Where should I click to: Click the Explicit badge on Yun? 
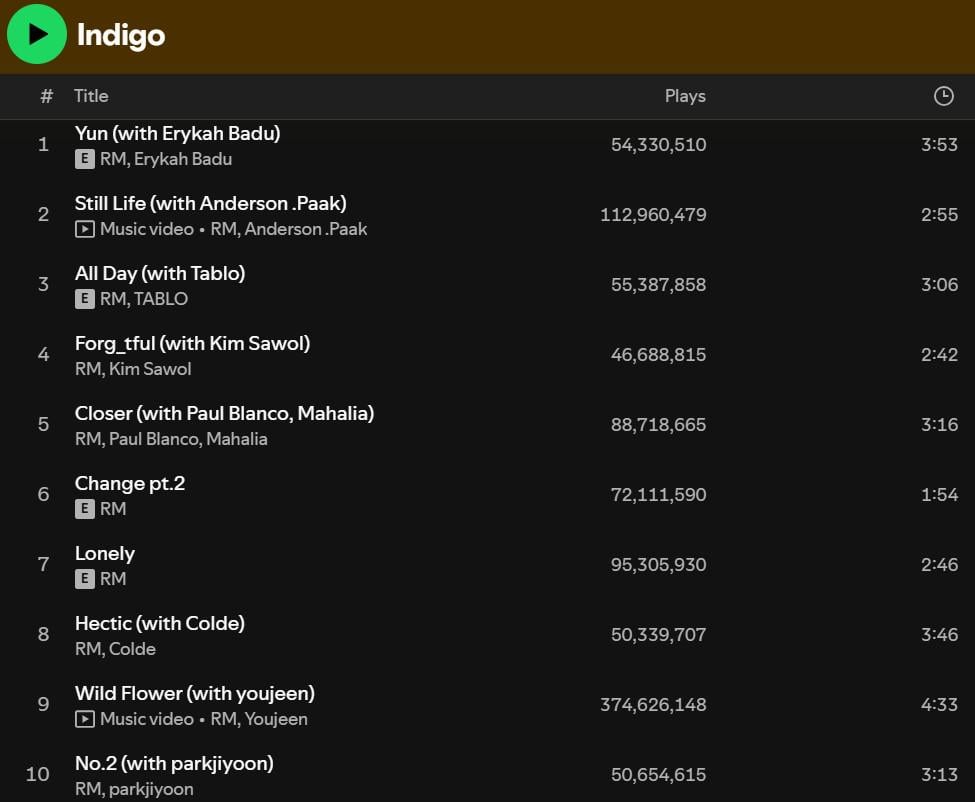pos(85,158)
